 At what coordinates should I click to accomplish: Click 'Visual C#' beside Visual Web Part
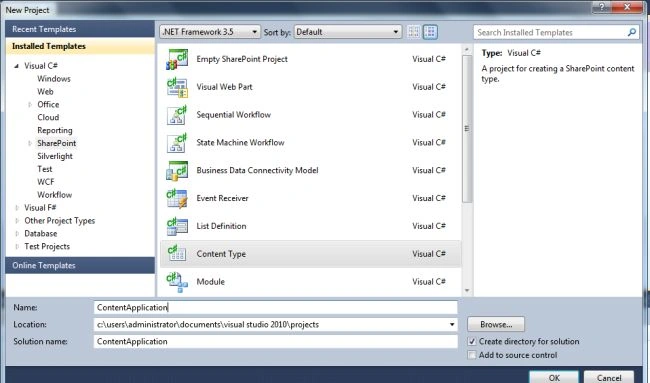[x=429, y=87]
